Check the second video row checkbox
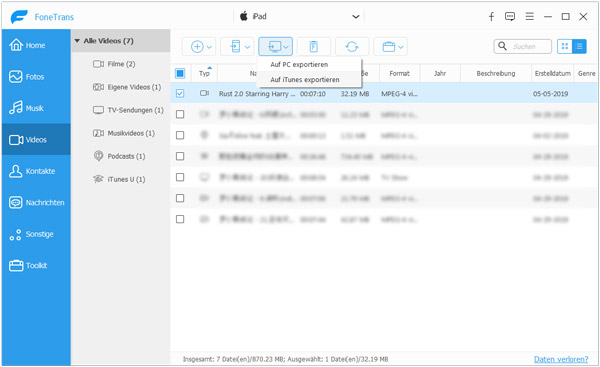Screen dimensions: 600x367 pyautogui.click(x=180, y=114)
